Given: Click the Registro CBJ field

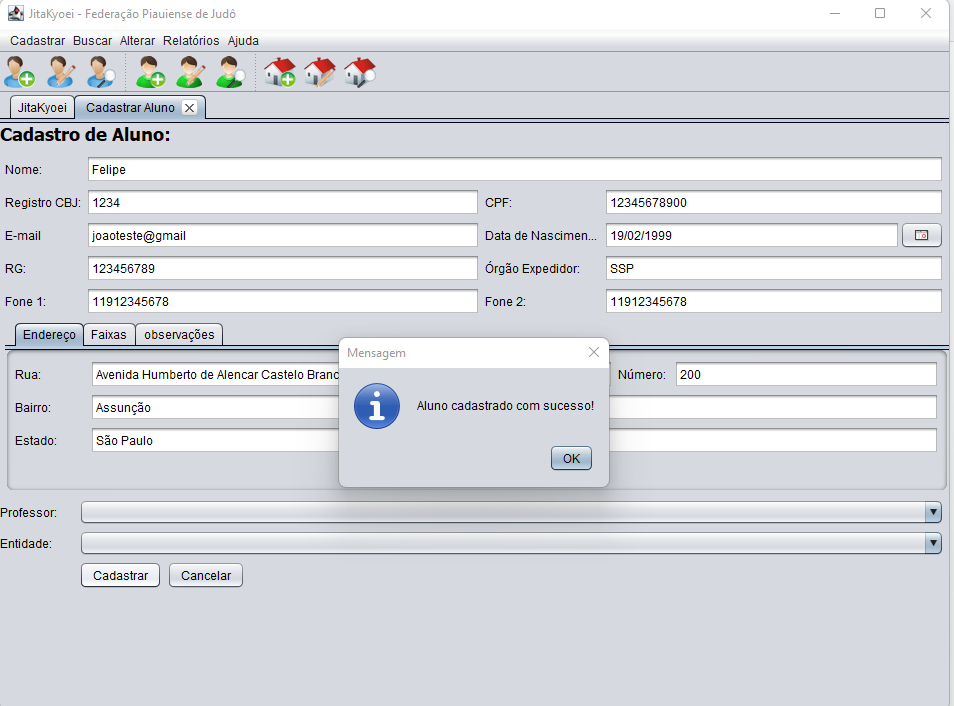Looking at the screenshot, I should click(283, 203).
